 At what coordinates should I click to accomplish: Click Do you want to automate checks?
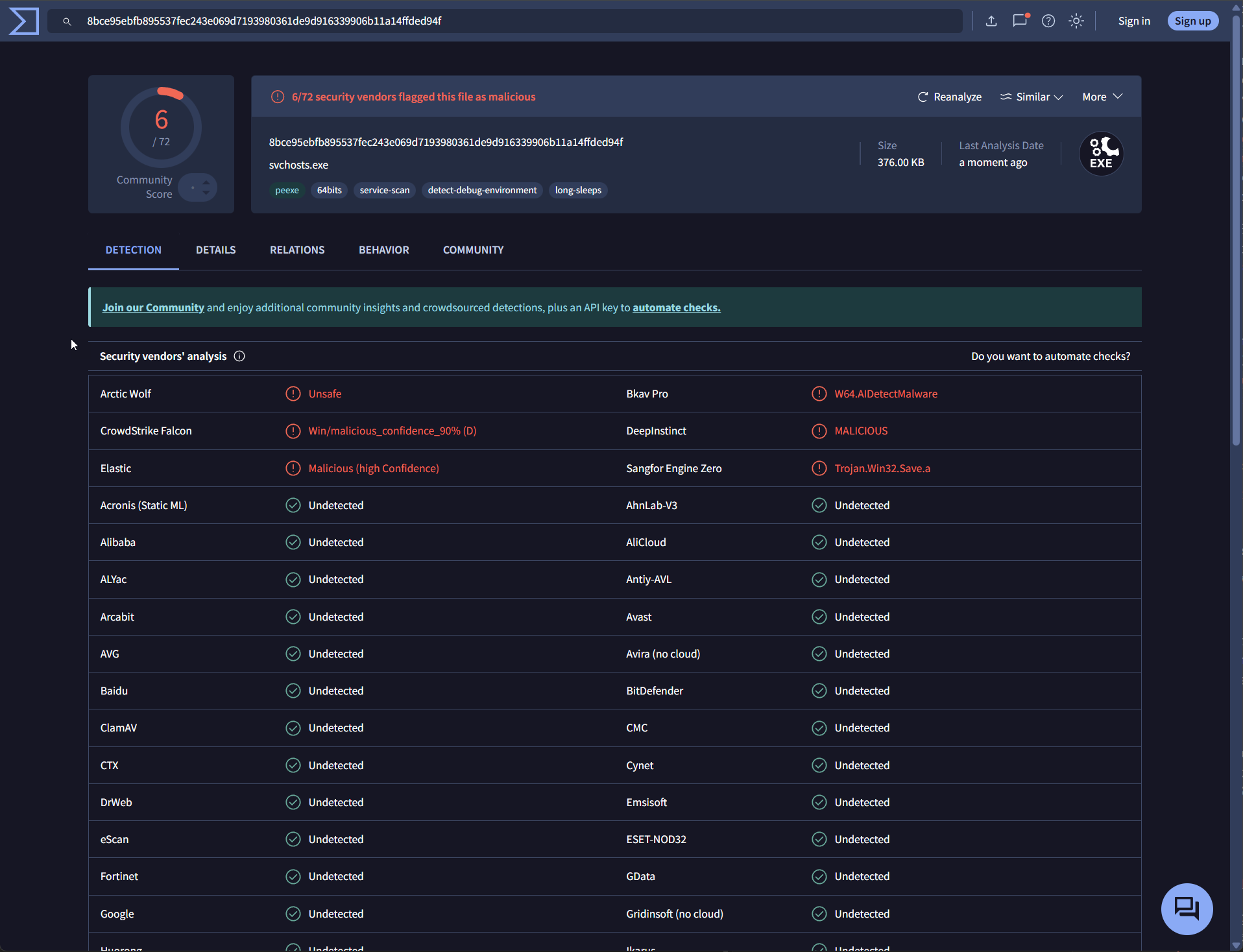[x=1050, y=356]
